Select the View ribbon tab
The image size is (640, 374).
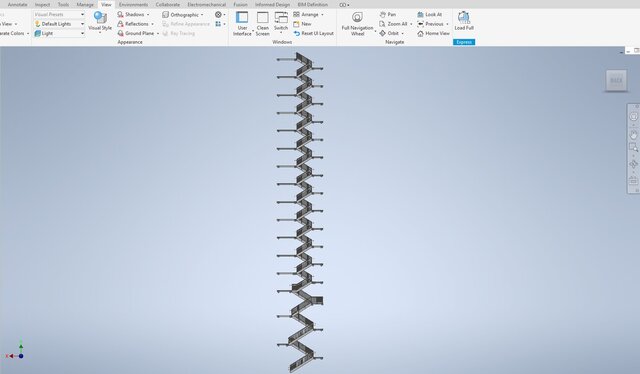tap(106, 4)
